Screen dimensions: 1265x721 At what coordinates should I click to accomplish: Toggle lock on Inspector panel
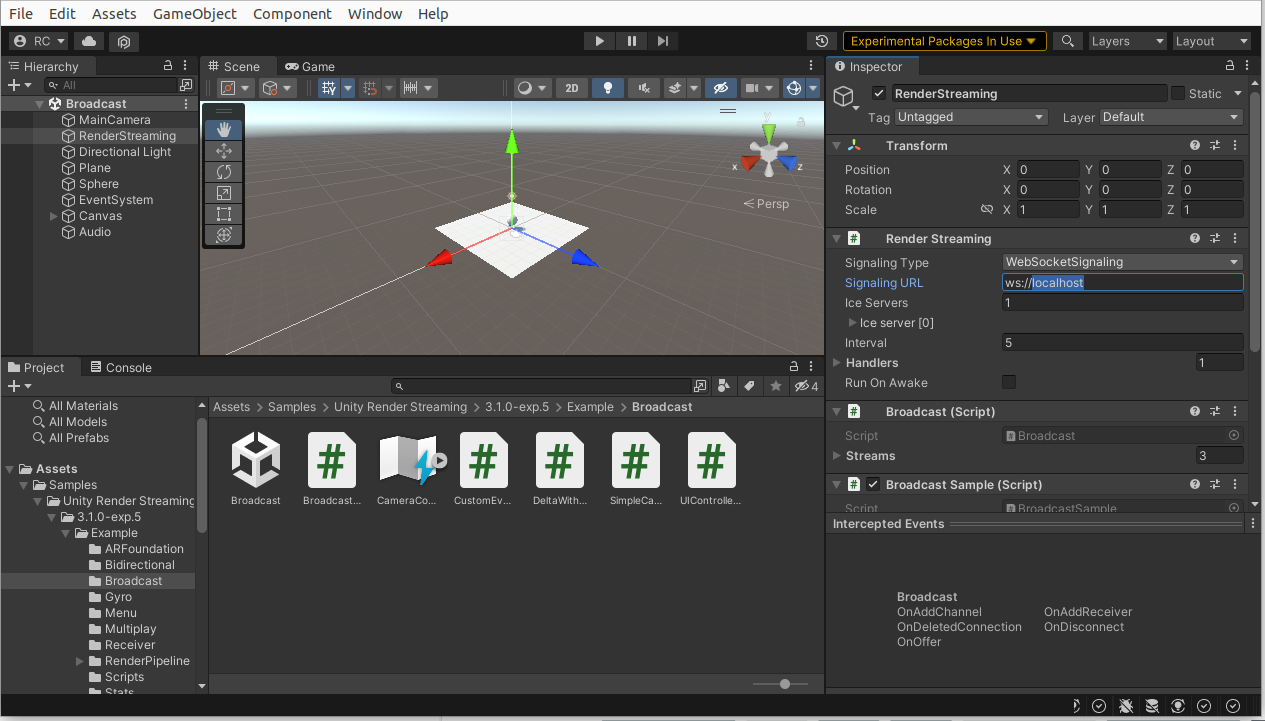1231,66
